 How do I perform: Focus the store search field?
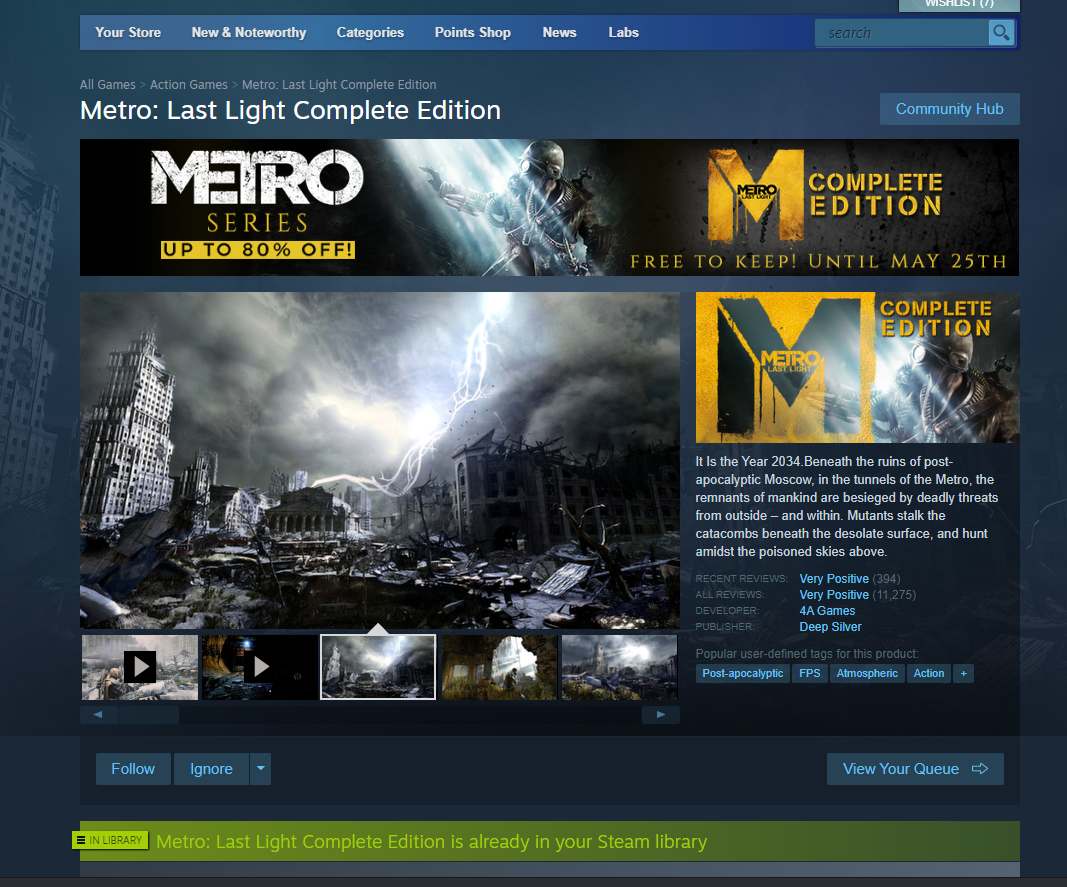pyautogui.click(x=902, y=33)
